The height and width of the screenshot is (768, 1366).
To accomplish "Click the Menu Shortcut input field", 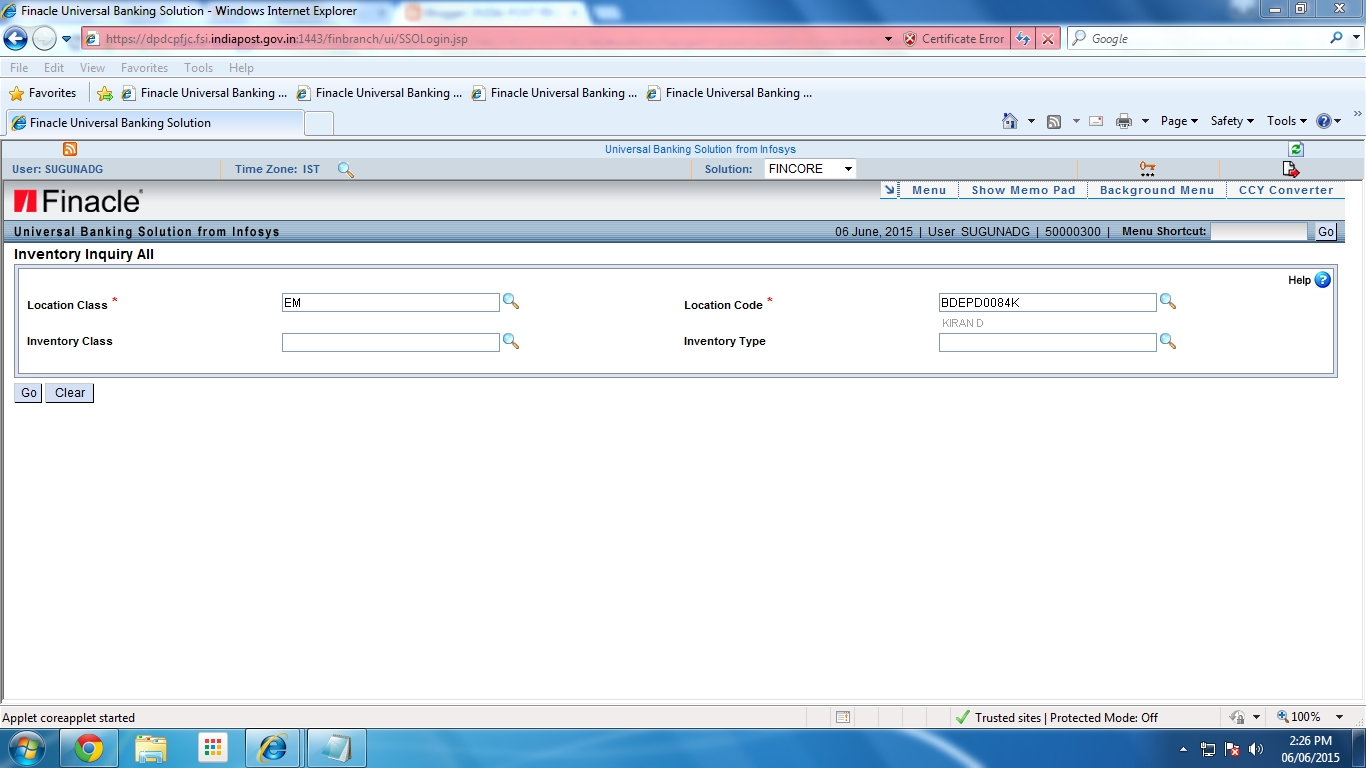I will tap(1260, 231).
